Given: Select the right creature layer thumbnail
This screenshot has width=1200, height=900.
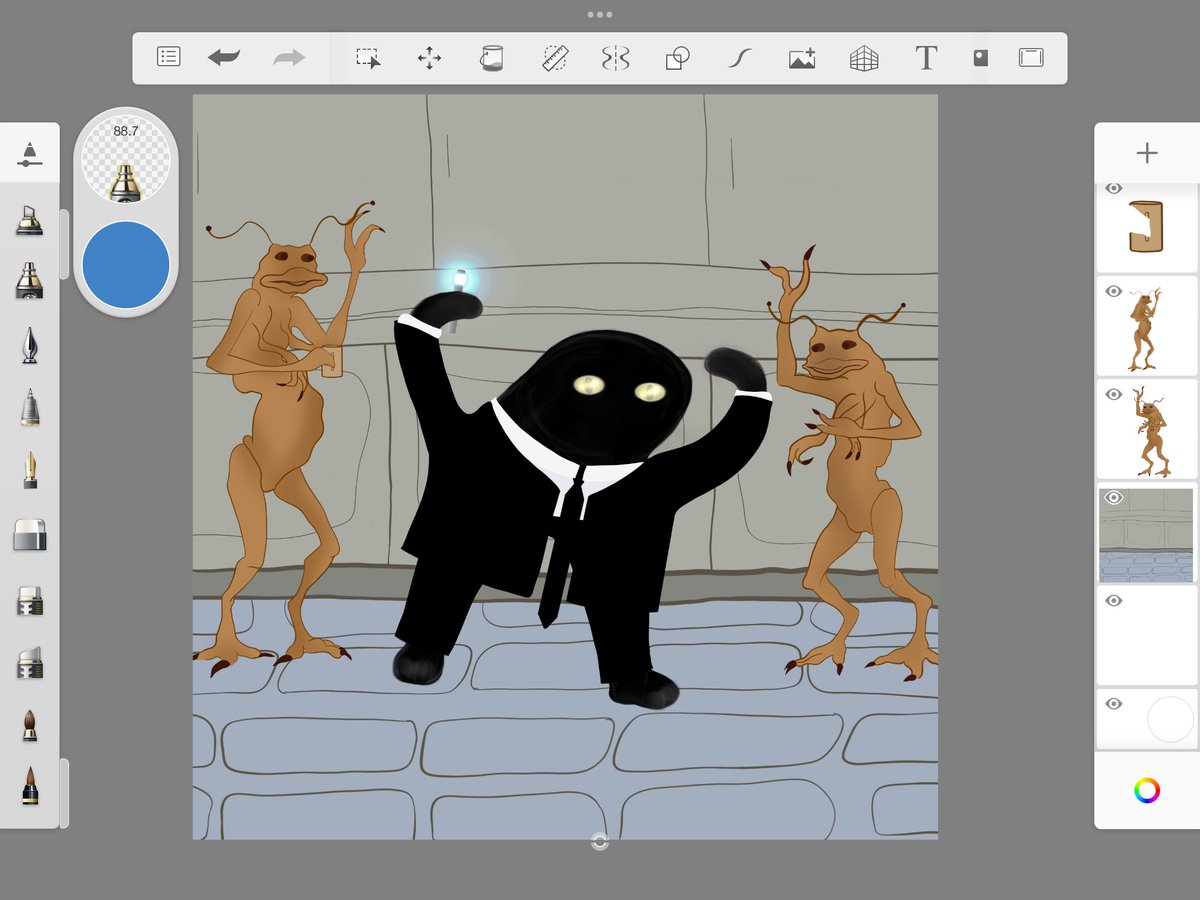Looking at the screenshot, I should pos(1147,429).
